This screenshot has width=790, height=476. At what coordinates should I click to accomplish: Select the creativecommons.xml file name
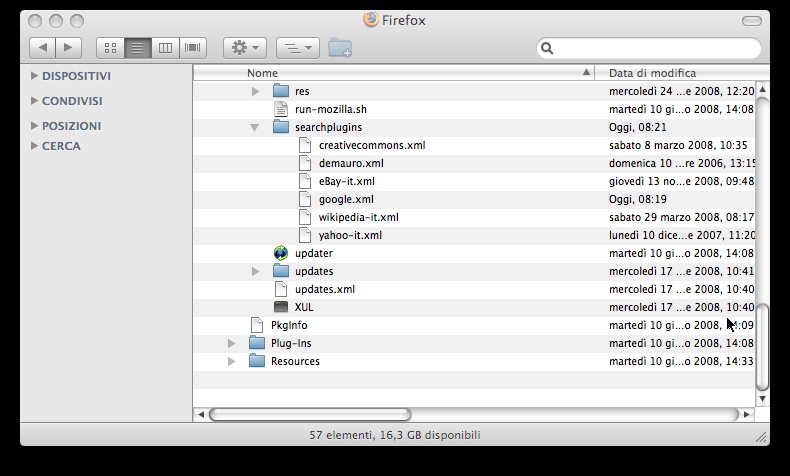click(372, 146)
